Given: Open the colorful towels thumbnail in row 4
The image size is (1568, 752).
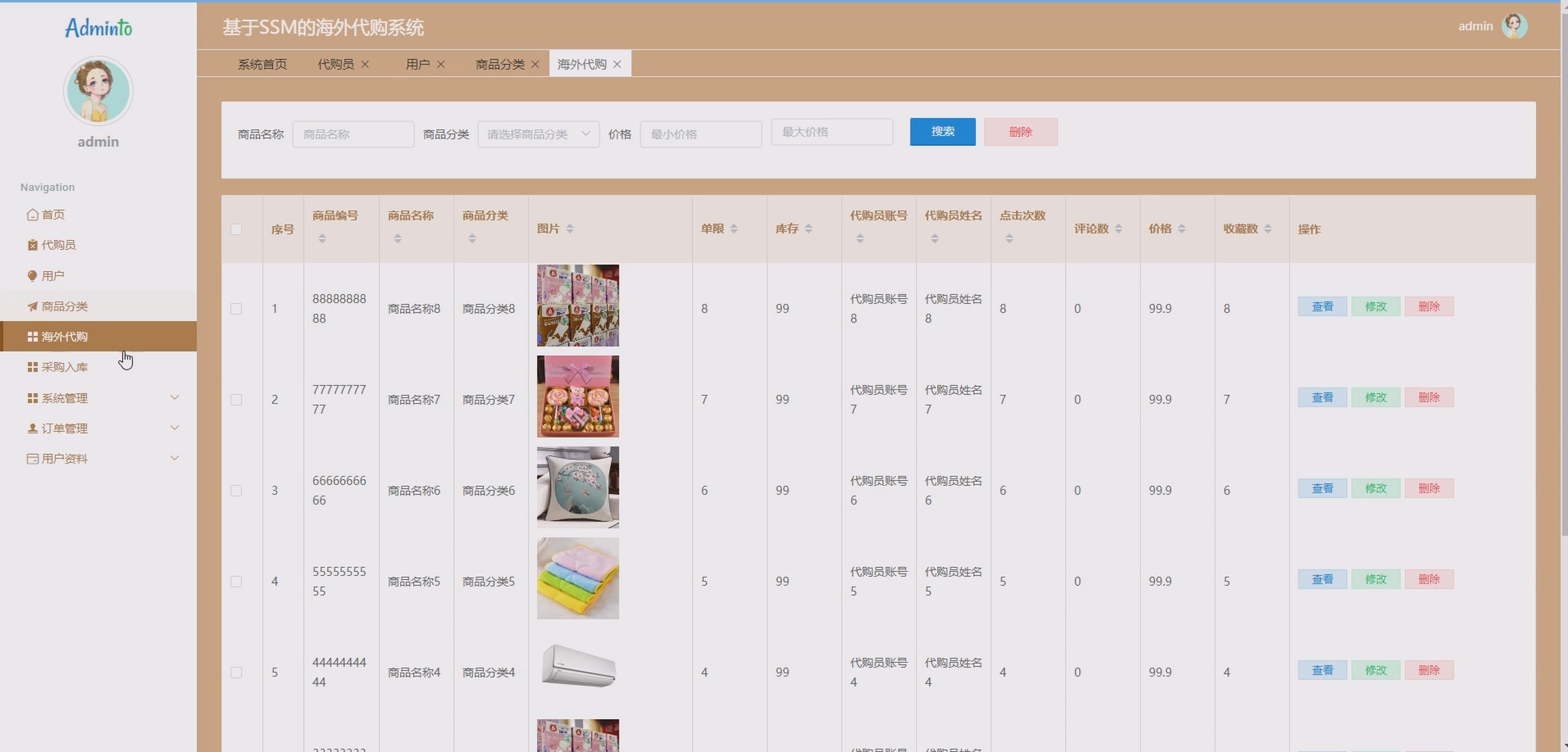Looking at the screenshot, I should point(578,579).
